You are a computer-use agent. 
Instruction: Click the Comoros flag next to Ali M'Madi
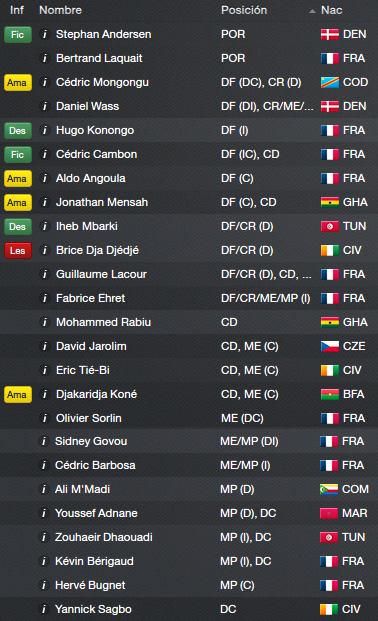(329, 490)
